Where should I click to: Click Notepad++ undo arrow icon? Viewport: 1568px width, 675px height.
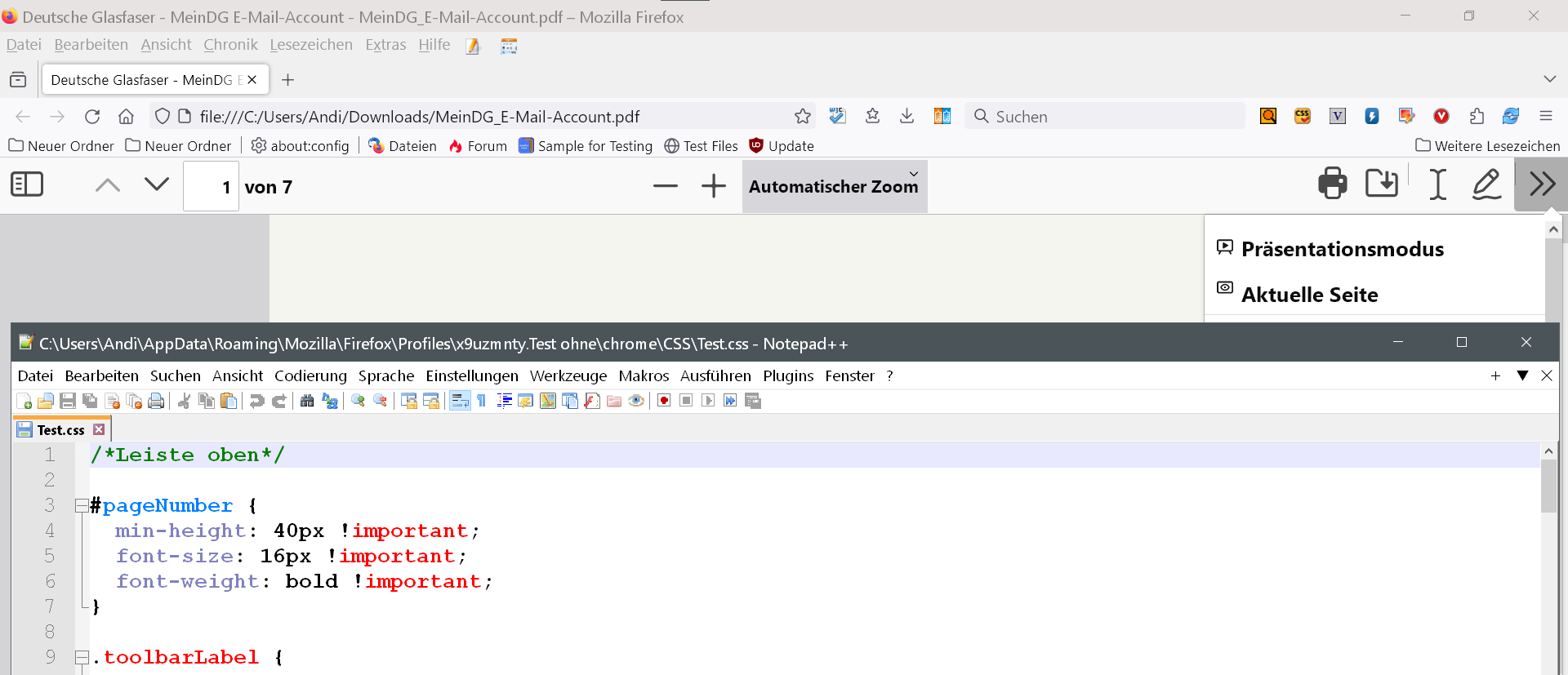pyautogui.click(x=256, y=401)
